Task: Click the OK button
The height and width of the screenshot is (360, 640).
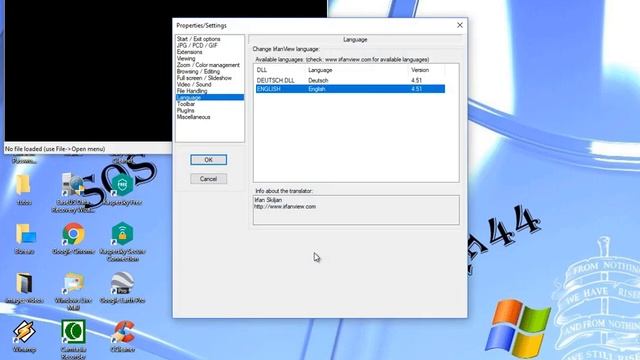Action: pyautogui.click(x=209, y=160)
